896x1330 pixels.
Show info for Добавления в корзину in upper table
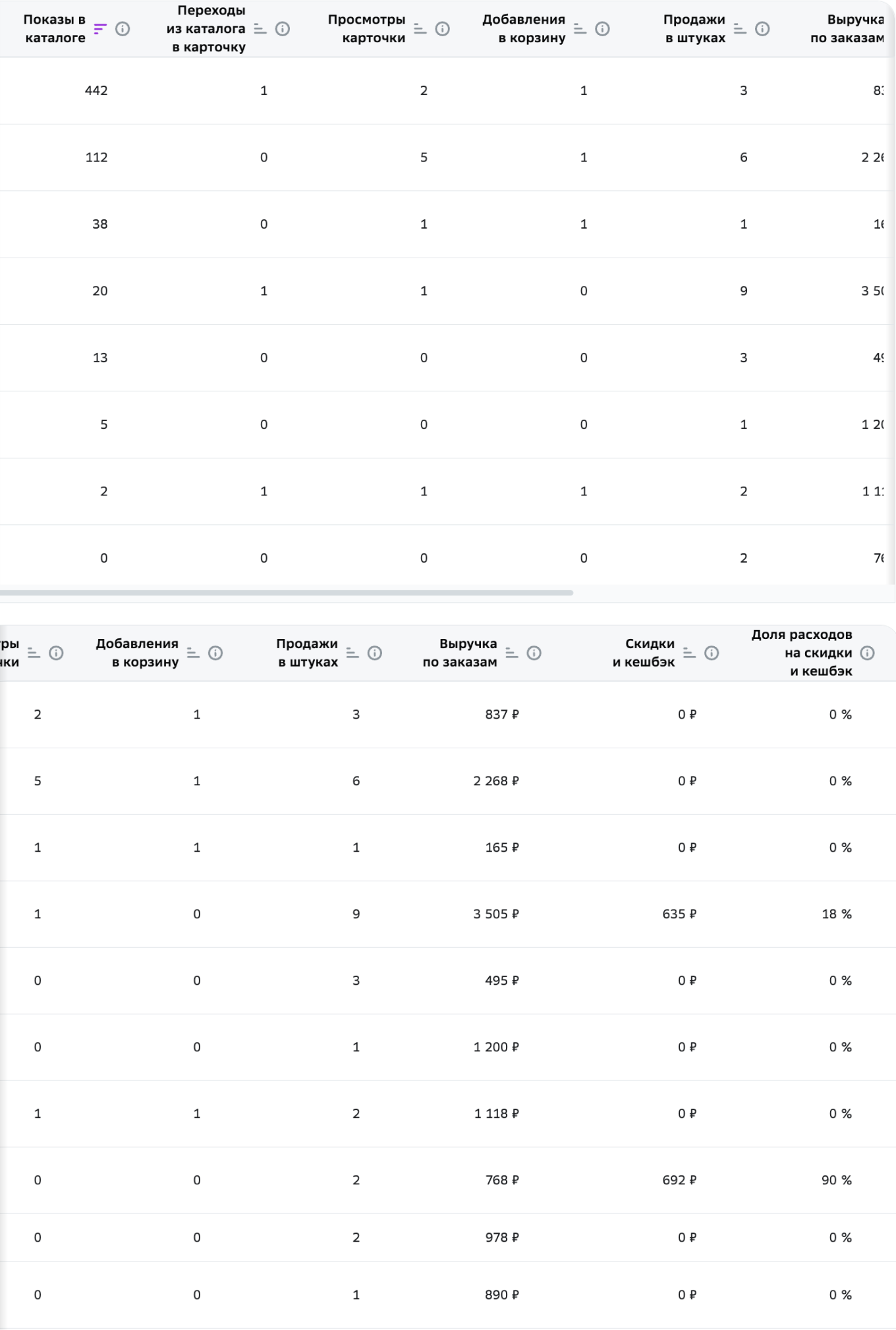pos(602,29)
